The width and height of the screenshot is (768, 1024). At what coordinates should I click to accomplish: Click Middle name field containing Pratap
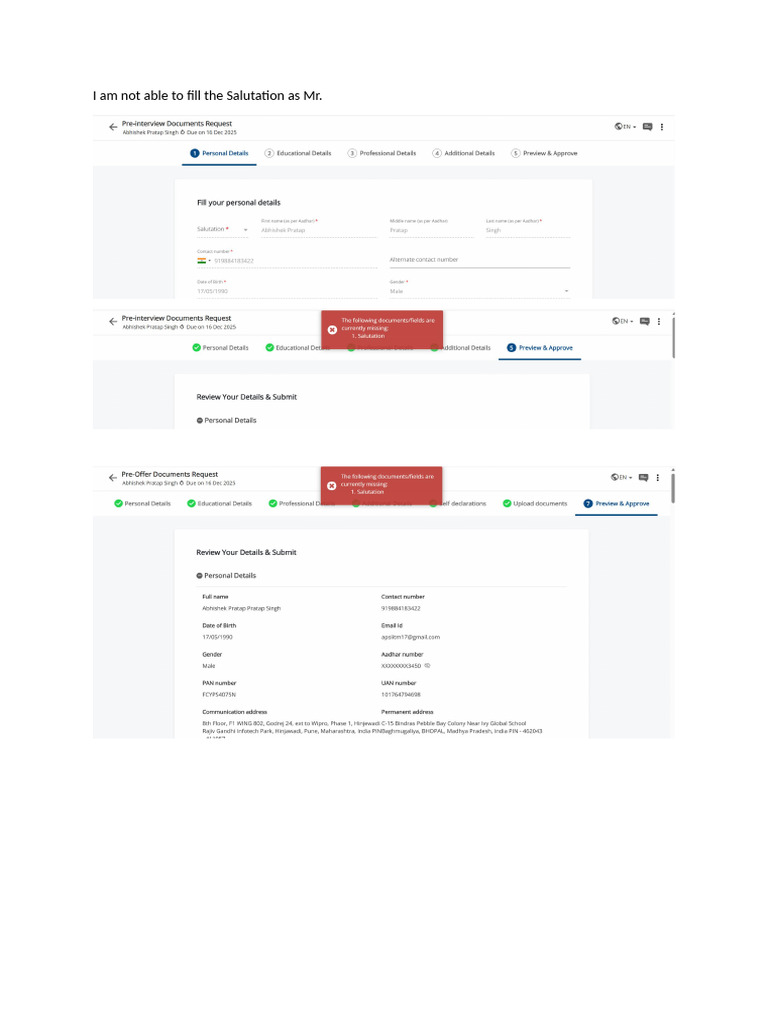[x=431, y=230]
